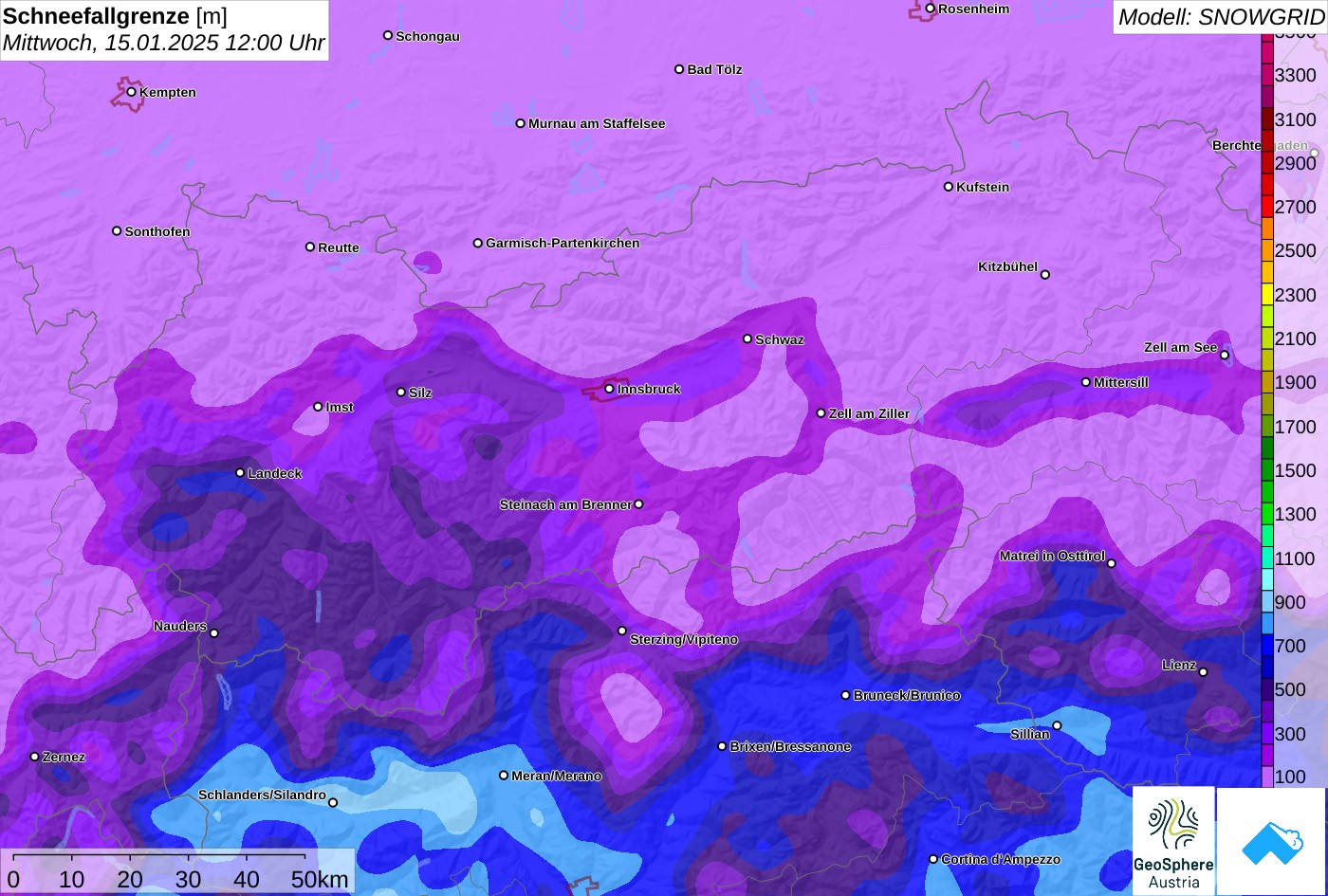Image resolution: width=1328 pixels, height=896 pixels.
Task: Click the yellow legend swatch at 2300
Action: 1267,294
